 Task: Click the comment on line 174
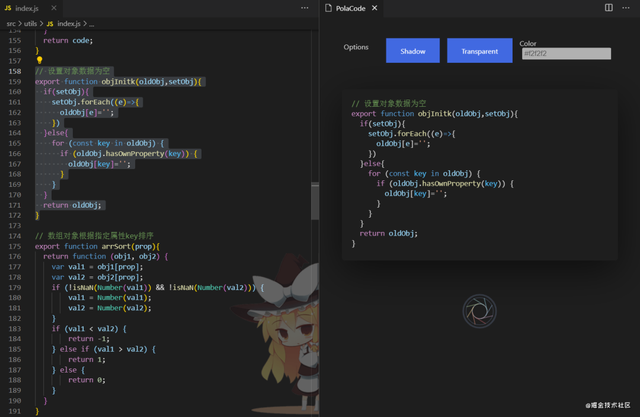(x=94, y=235)
